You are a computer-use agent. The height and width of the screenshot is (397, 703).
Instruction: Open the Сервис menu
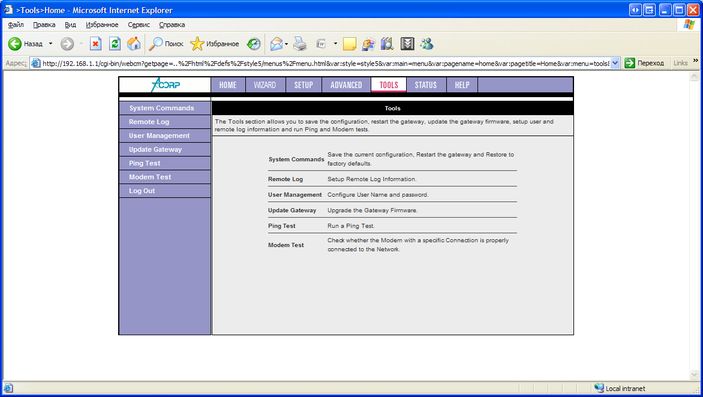coord(139,25)
